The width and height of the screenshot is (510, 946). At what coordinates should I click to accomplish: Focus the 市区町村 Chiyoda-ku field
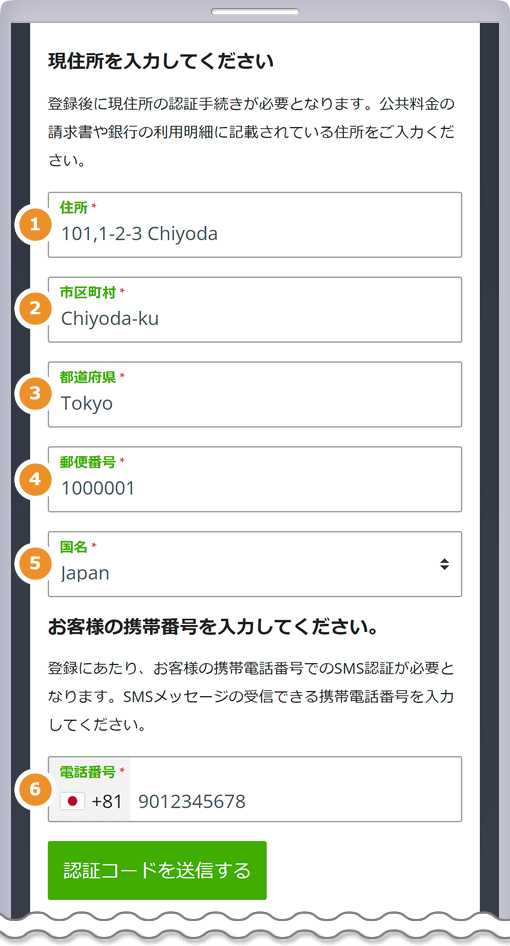point(255,310)
